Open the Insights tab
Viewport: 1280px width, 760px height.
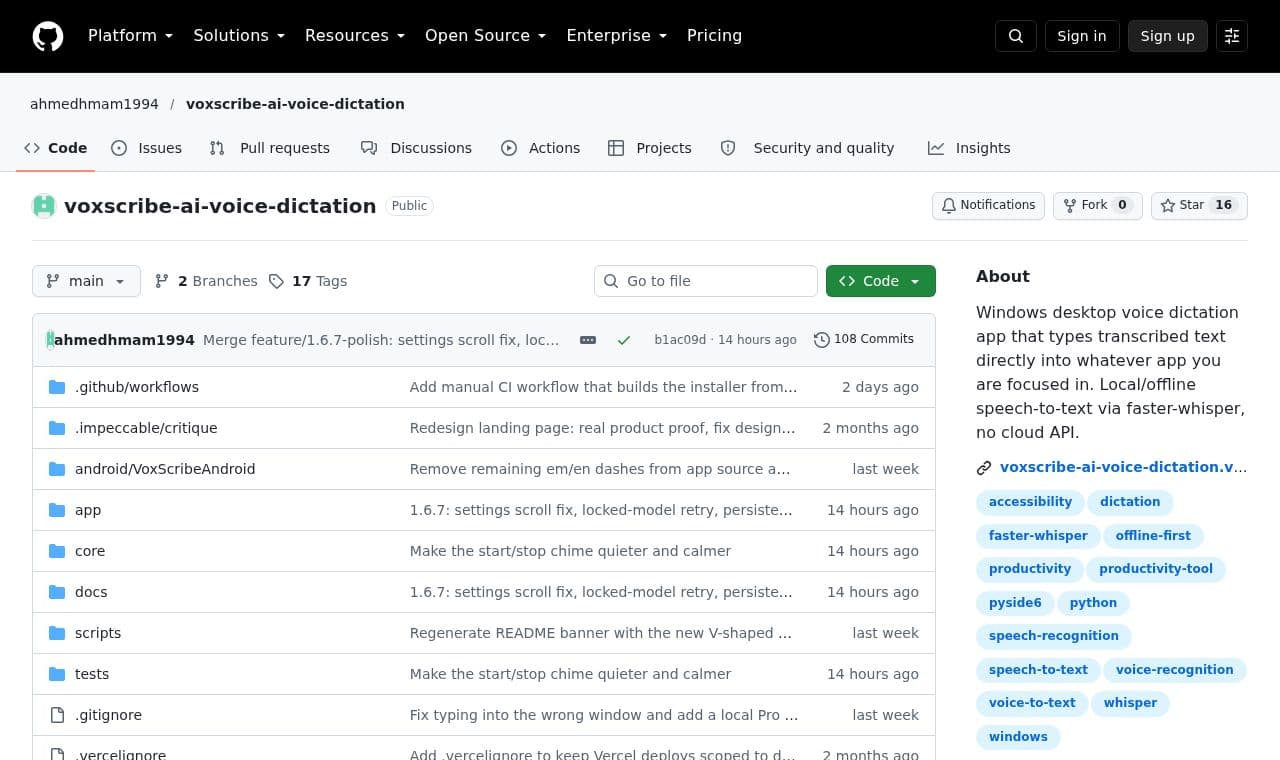click(x=969, y=148)
